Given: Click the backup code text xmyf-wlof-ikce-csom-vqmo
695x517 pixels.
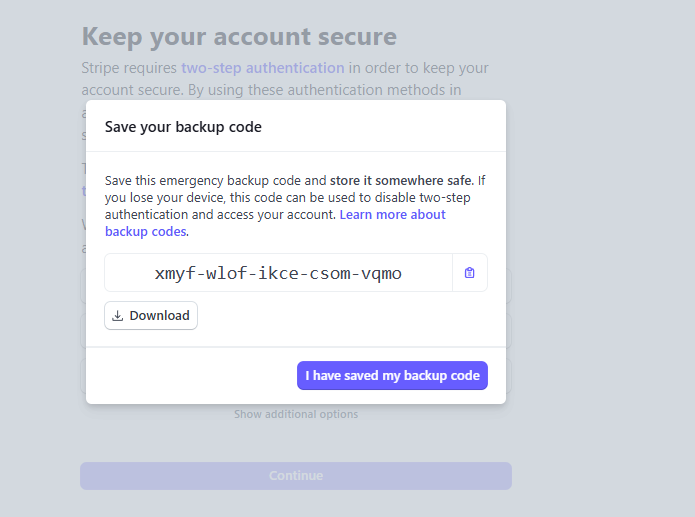Looking at the screenshot, I should (x=278, y=273).
